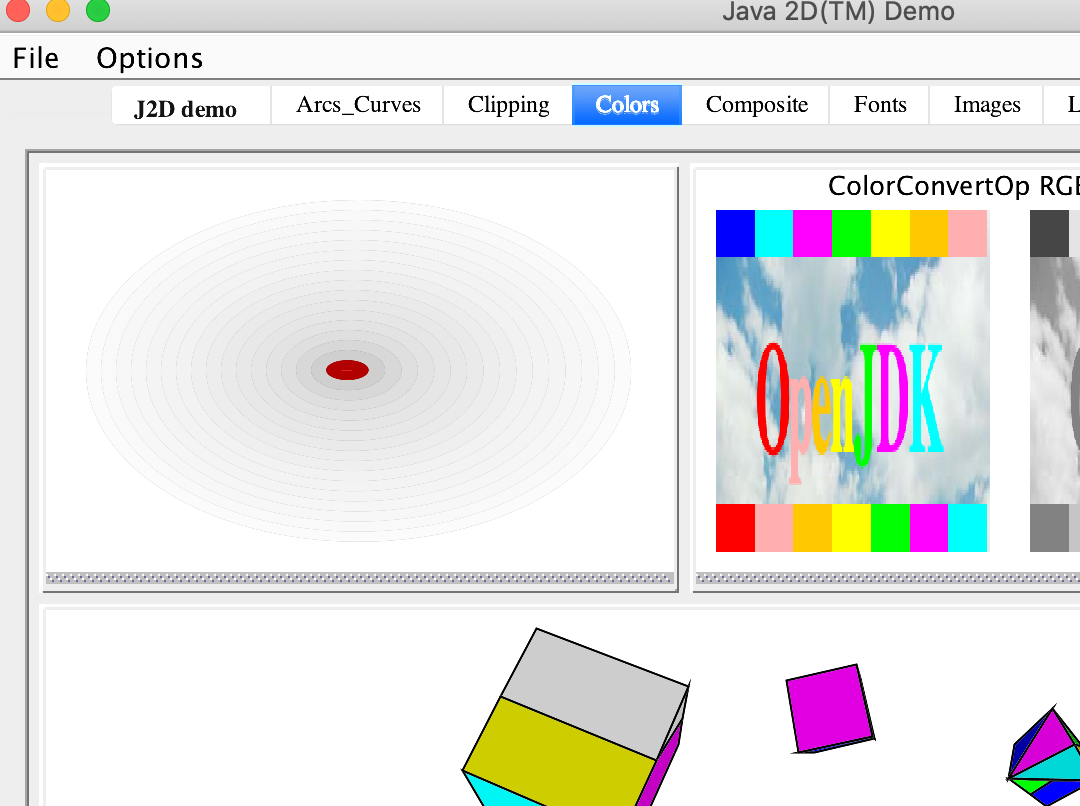1080x806 pixels.
Task: Click the small magenta cube
Action: coord(828,708)
